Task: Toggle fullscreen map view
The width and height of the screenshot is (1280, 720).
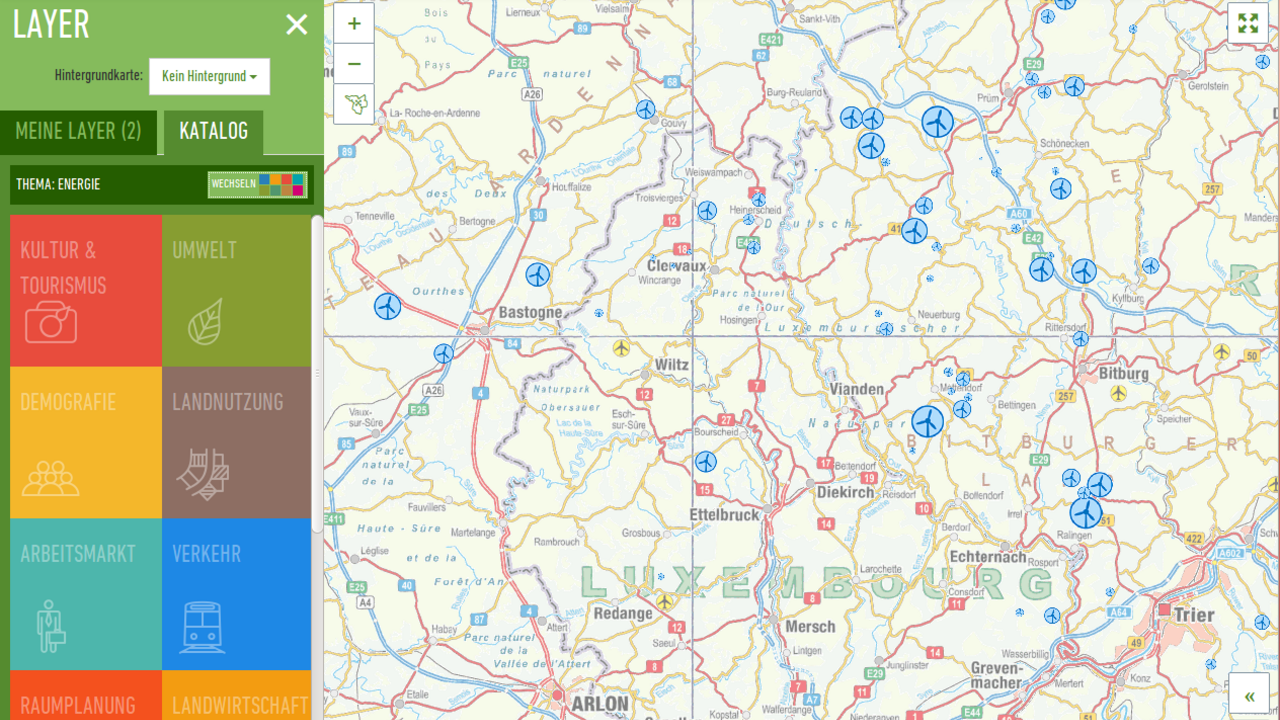Action: coord(1248,23)
